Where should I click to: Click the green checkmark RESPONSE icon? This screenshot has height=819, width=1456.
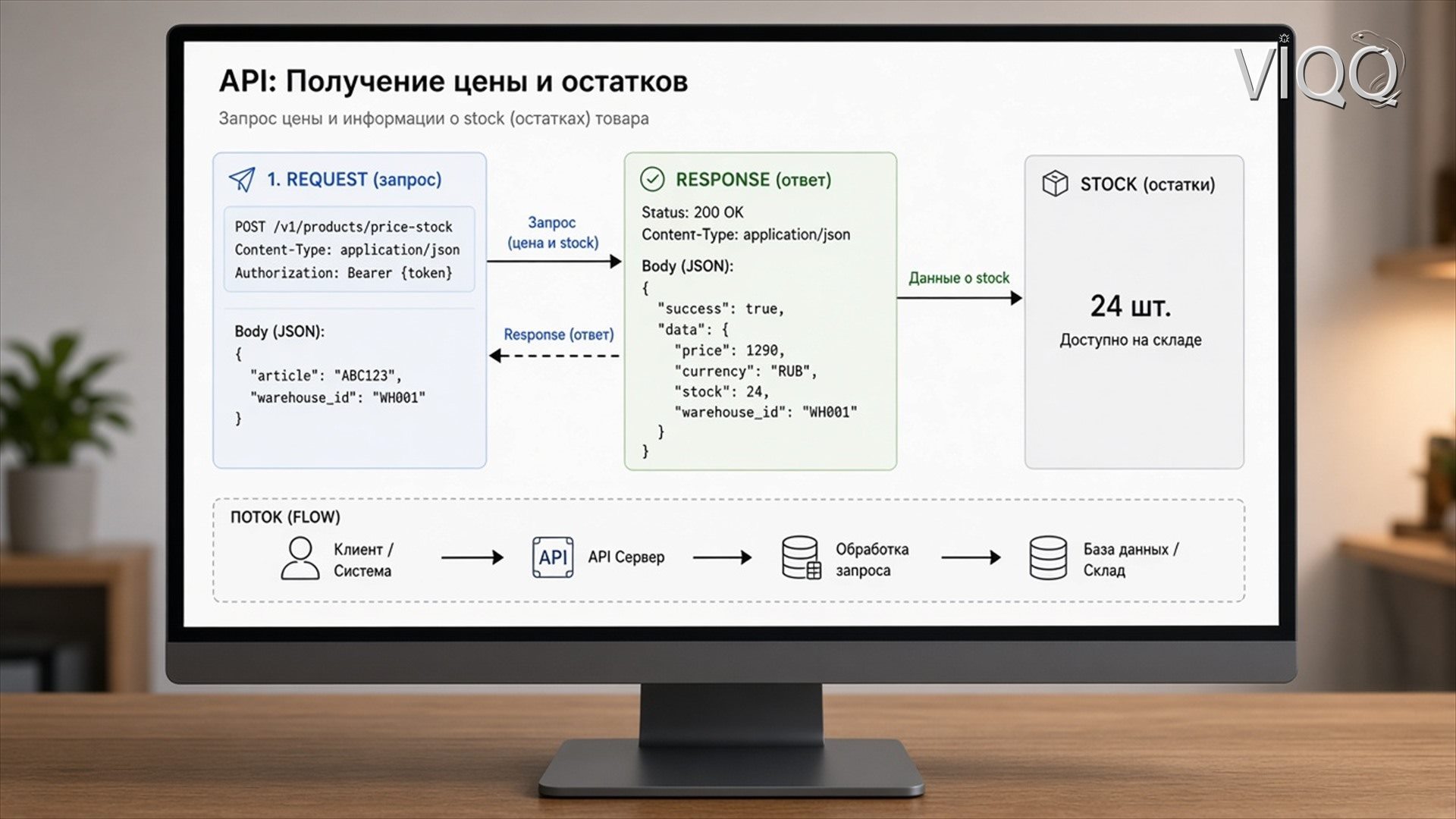[652, 179]
